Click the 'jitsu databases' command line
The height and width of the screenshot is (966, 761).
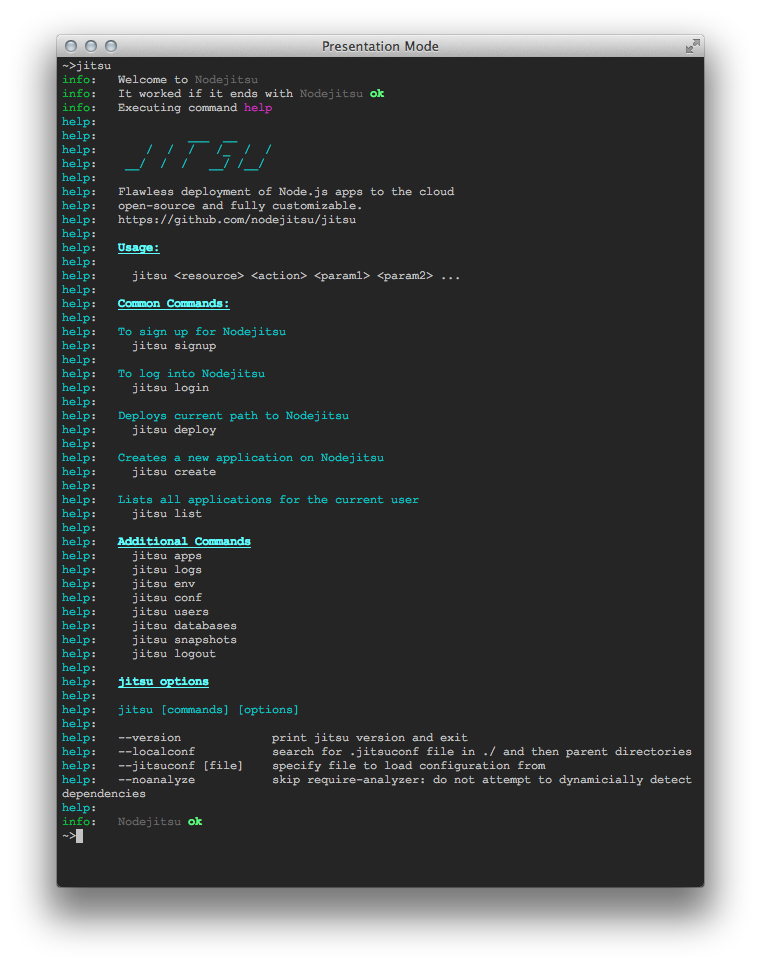click(184, 626)
